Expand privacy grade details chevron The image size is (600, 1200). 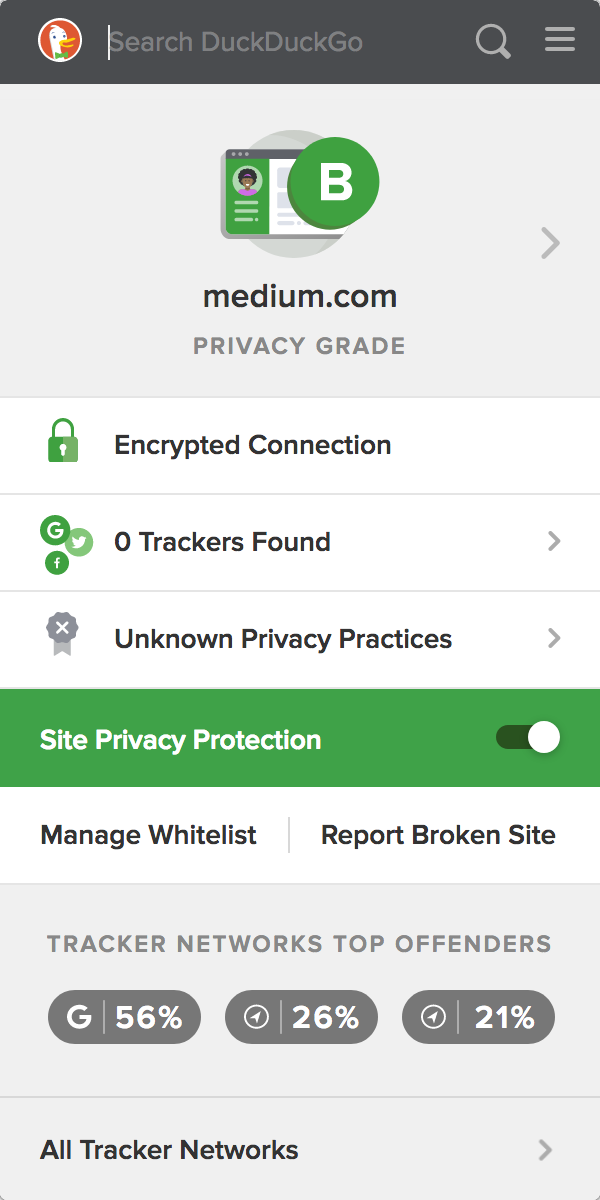click(550, 243)
